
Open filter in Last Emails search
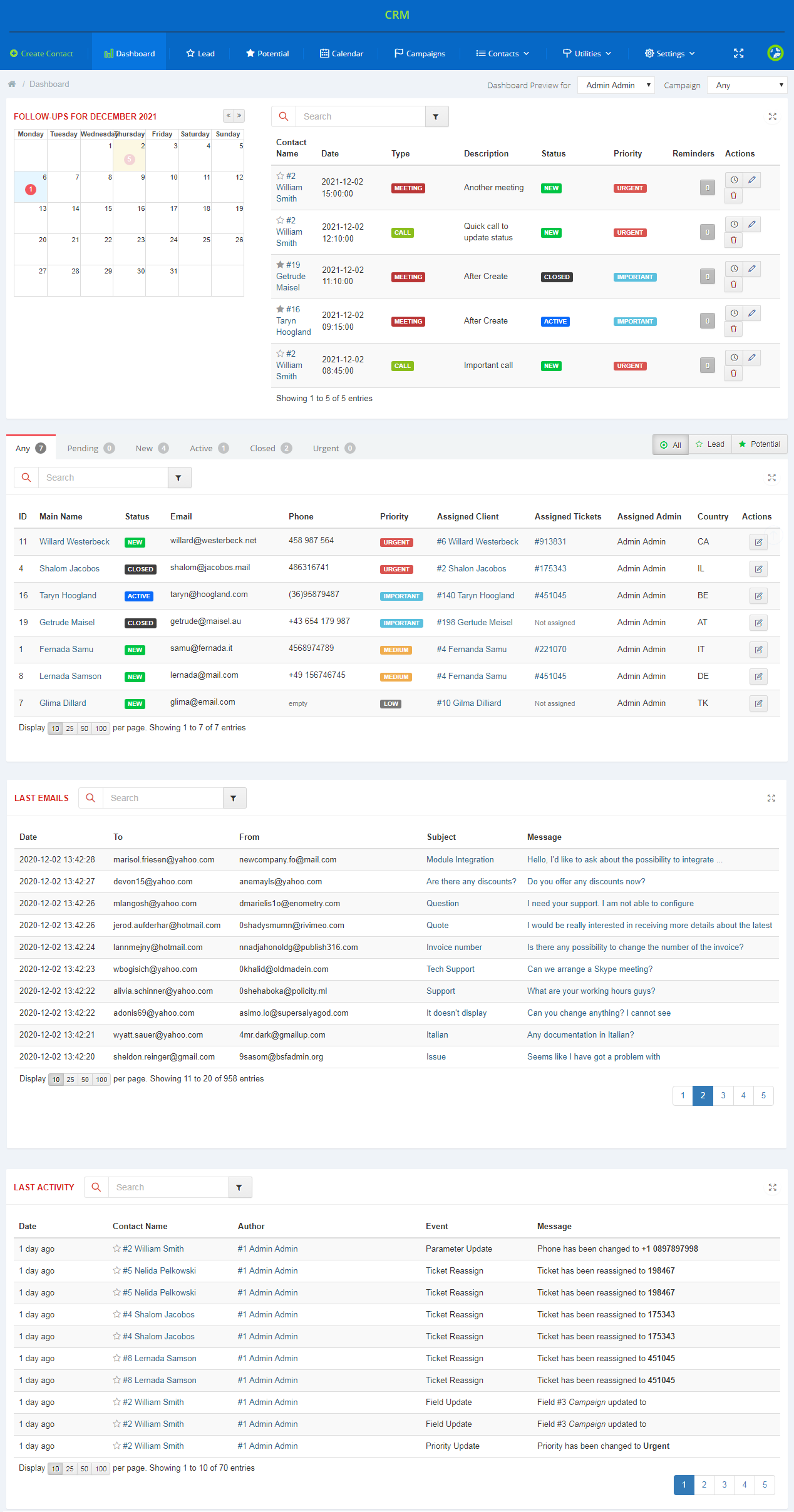pos(234,798)
